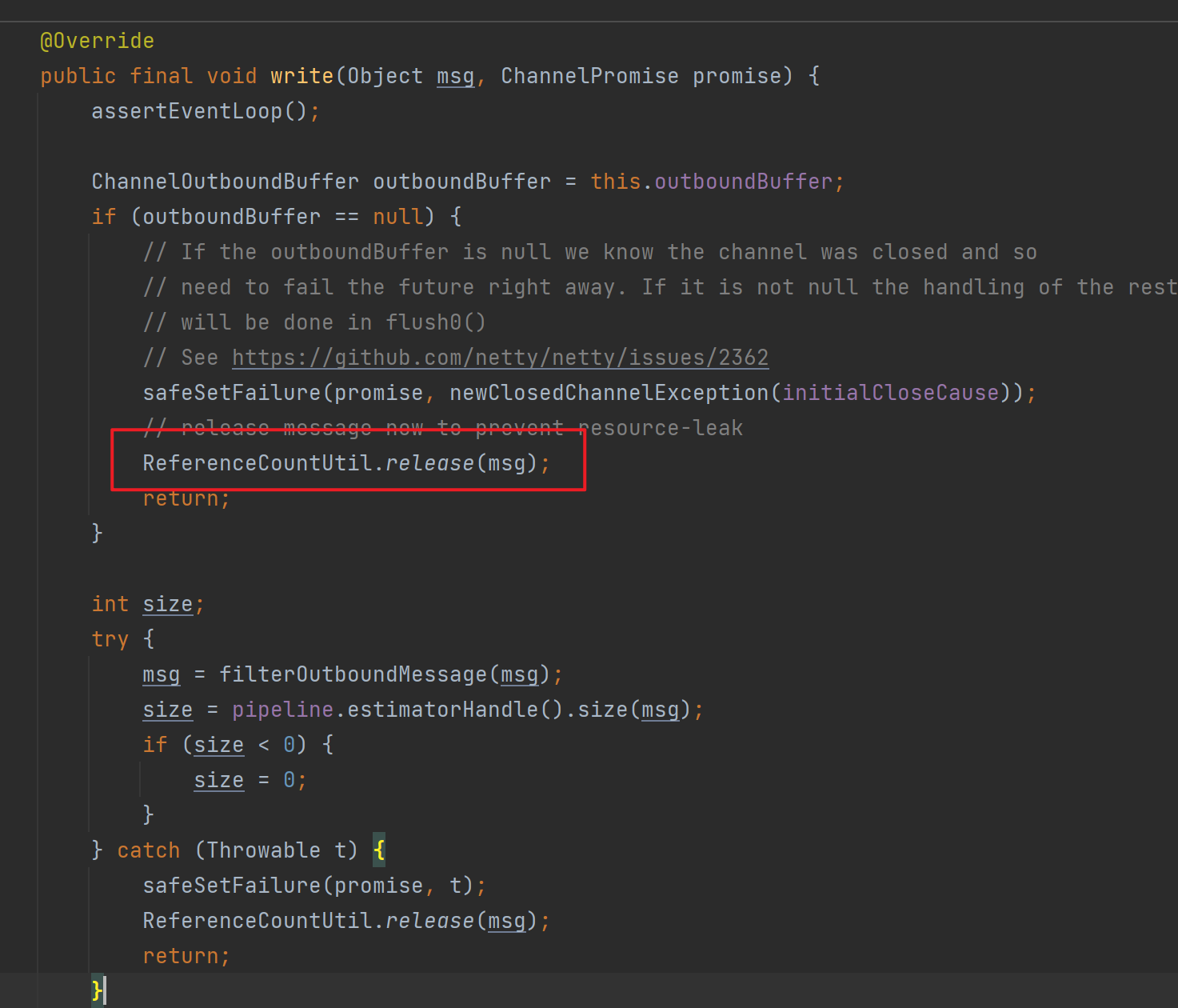Click the null keyword in the if condition

click(x=398, y=217)
